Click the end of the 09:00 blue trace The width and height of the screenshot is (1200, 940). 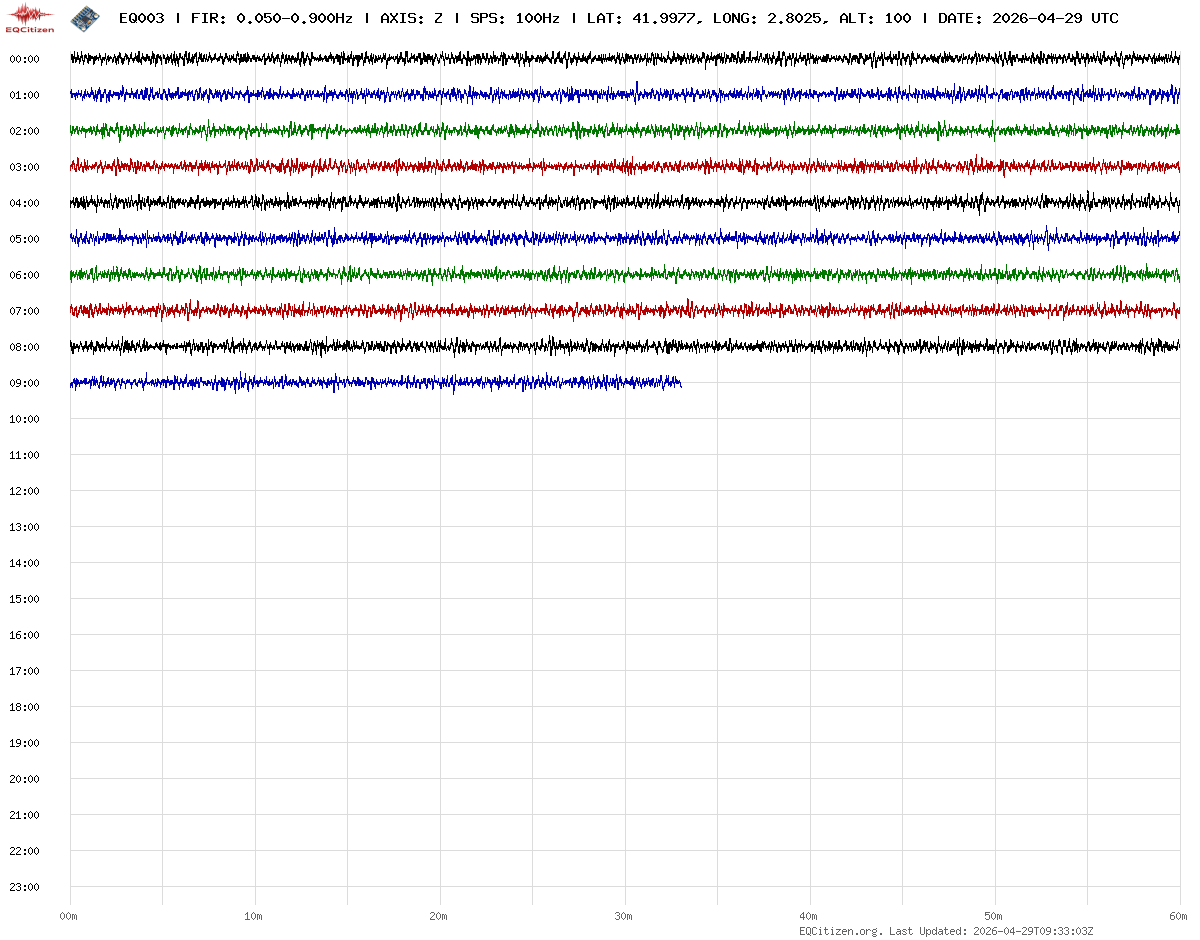coord(680,383)
